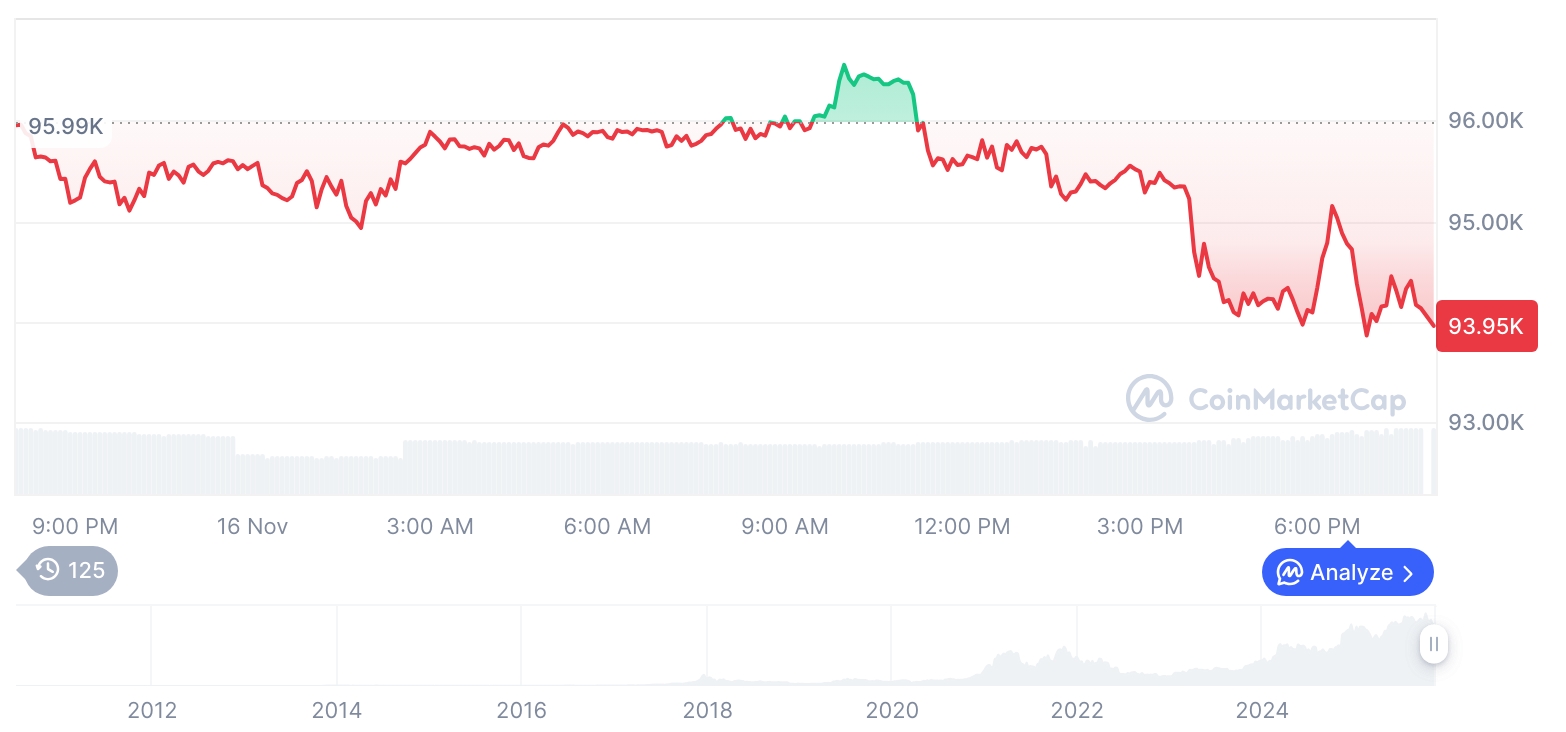This screenshot has height=732, width=1566.
Task: Click the history clock icon
Action: pos(47,570)
